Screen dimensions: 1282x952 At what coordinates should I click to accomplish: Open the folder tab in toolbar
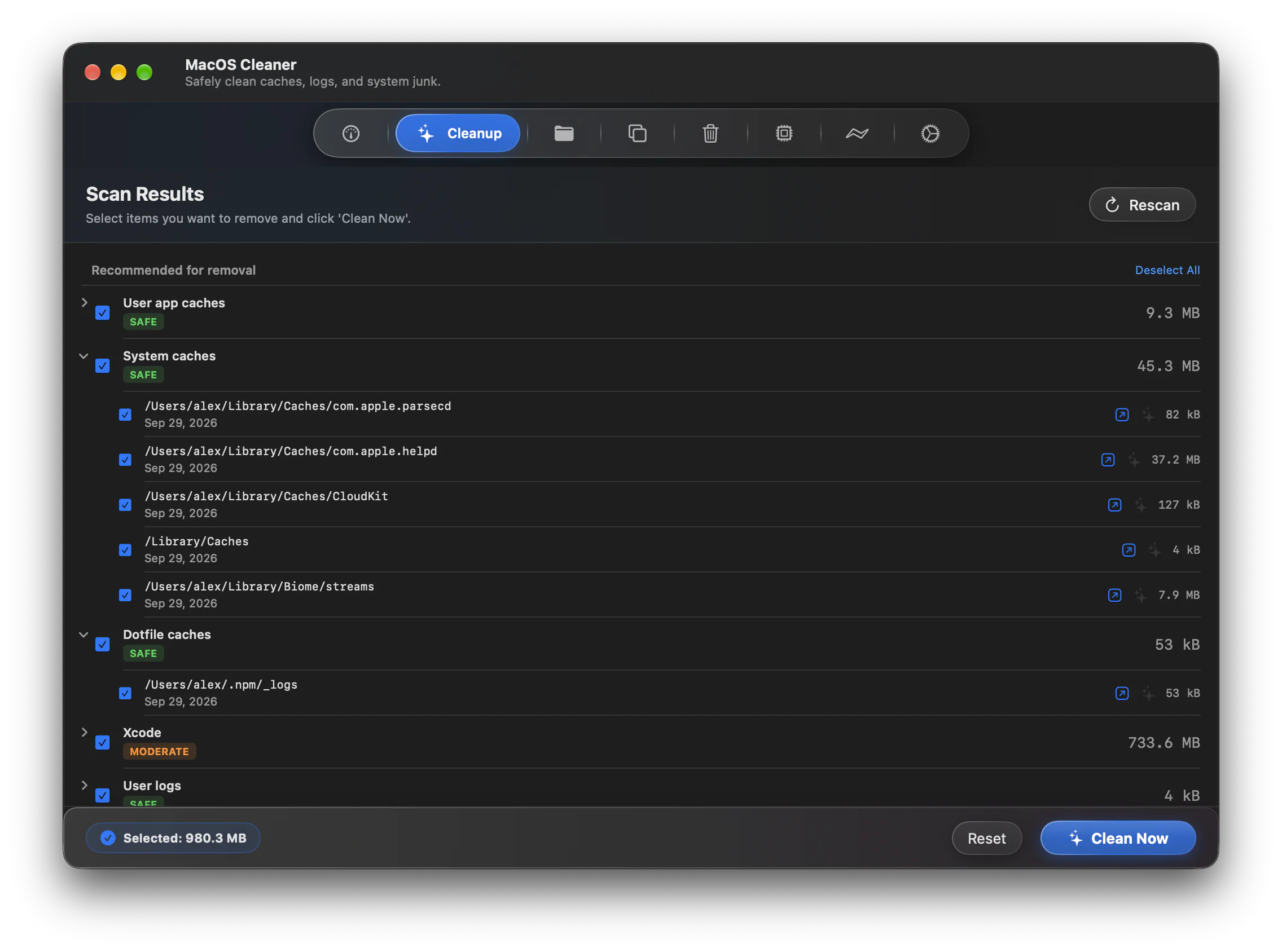[563, 134]
